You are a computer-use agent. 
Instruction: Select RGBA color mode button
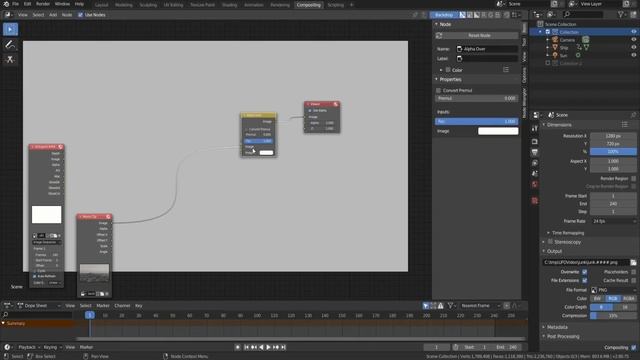pyautogui.click(x=629, y=298)
